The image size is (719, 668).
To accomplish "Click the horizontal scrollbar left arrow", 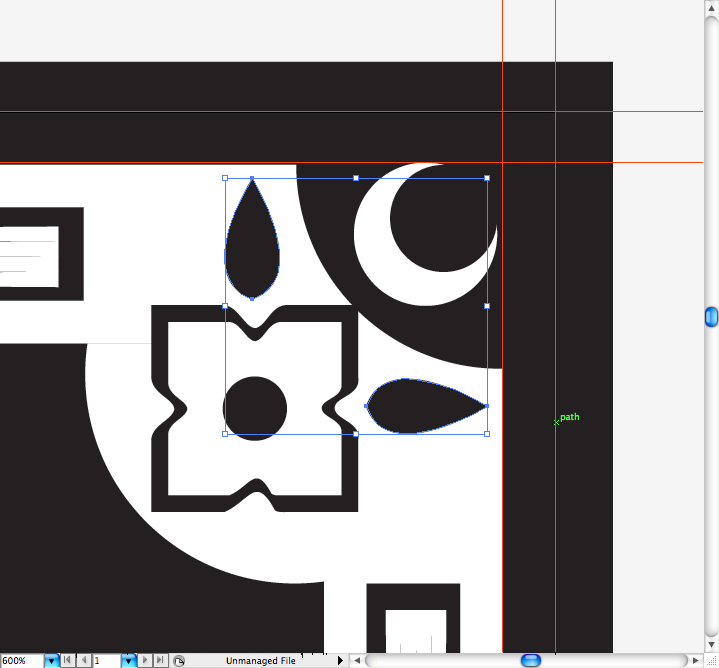I will coord(357,661).
